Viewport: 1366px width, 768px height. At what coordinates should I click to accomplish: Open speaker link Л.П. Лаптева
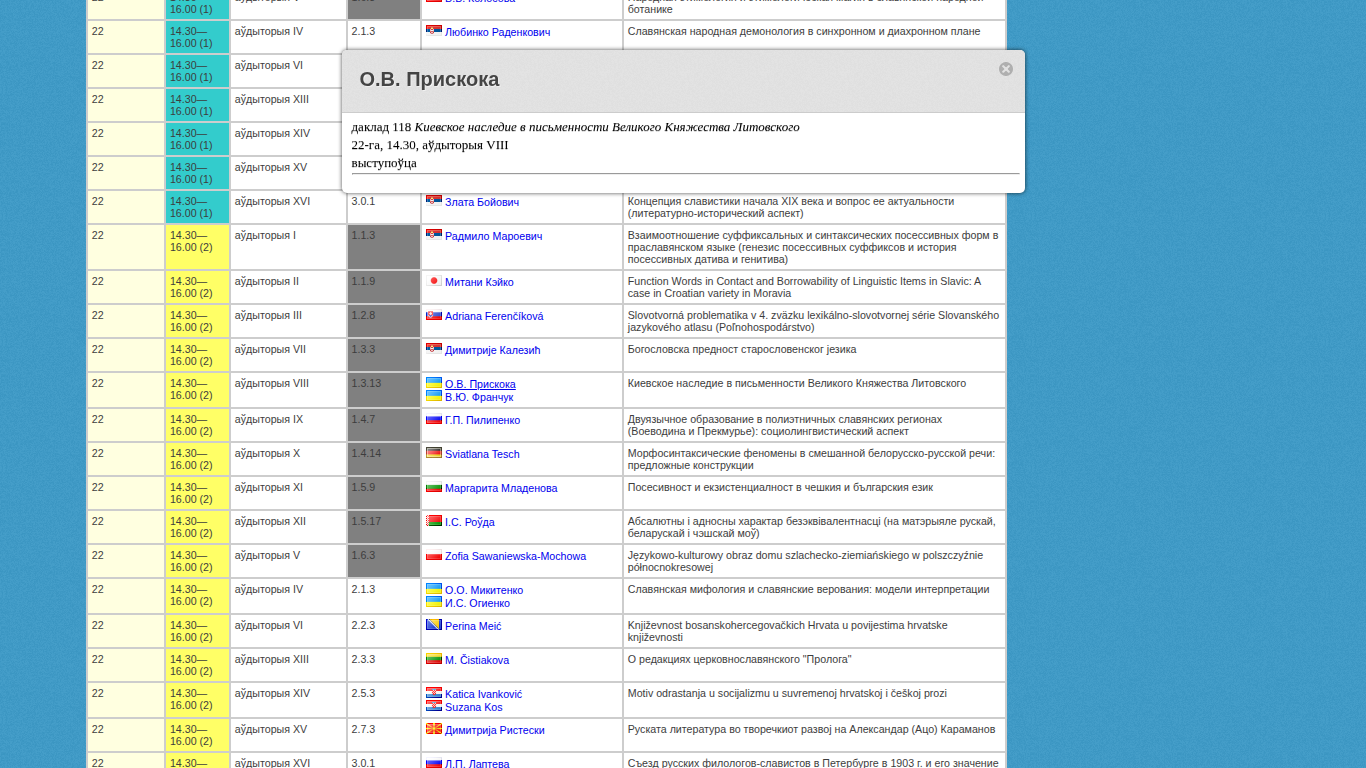[477, 764]
